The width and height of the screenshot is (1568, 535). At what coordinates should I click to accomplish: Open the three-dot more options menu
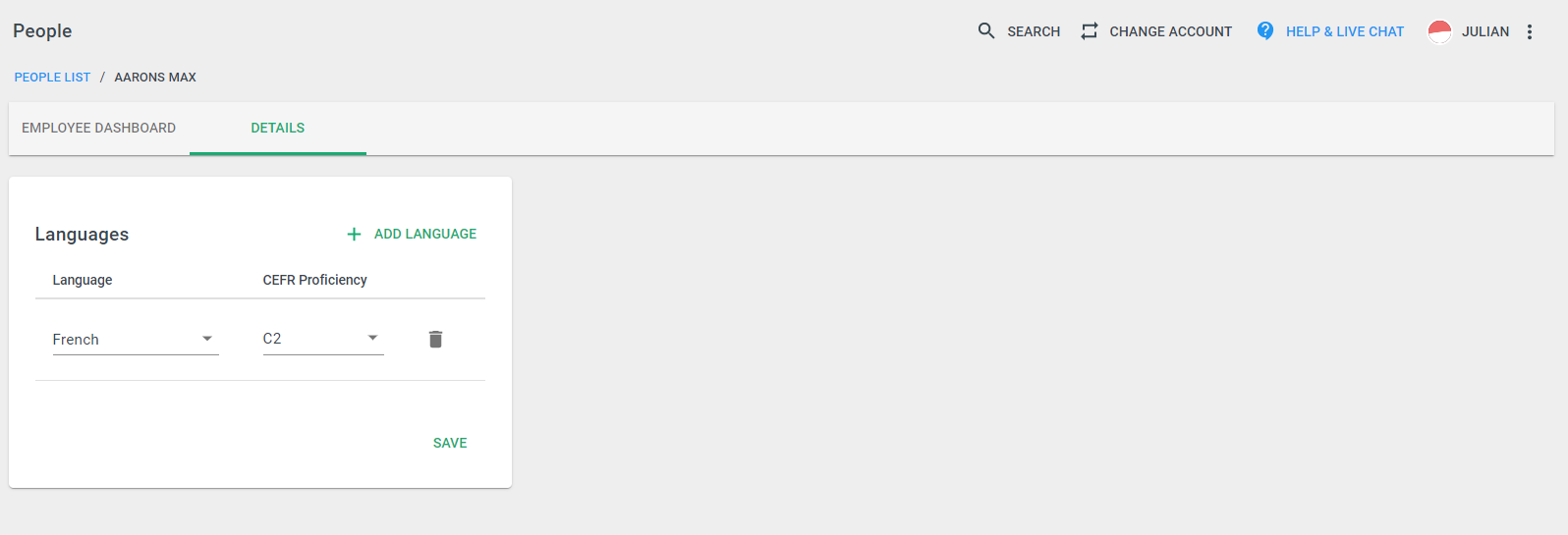[1530, 31]
